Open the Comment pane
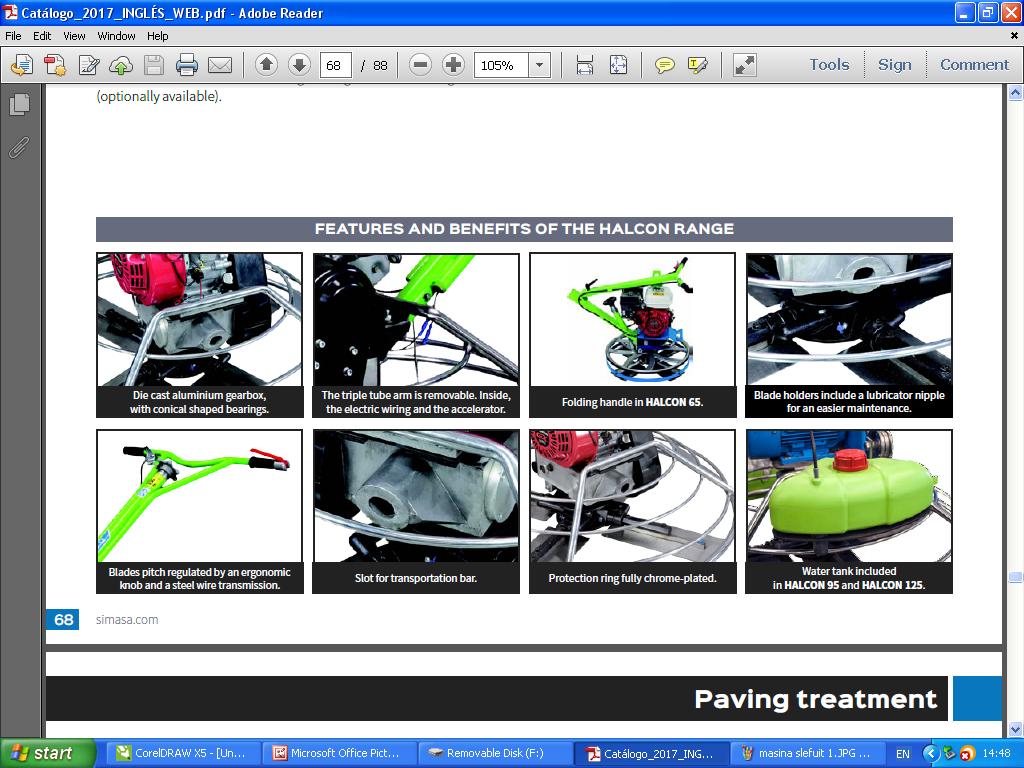The image size is (1024, 768). [x=974, y=65]
